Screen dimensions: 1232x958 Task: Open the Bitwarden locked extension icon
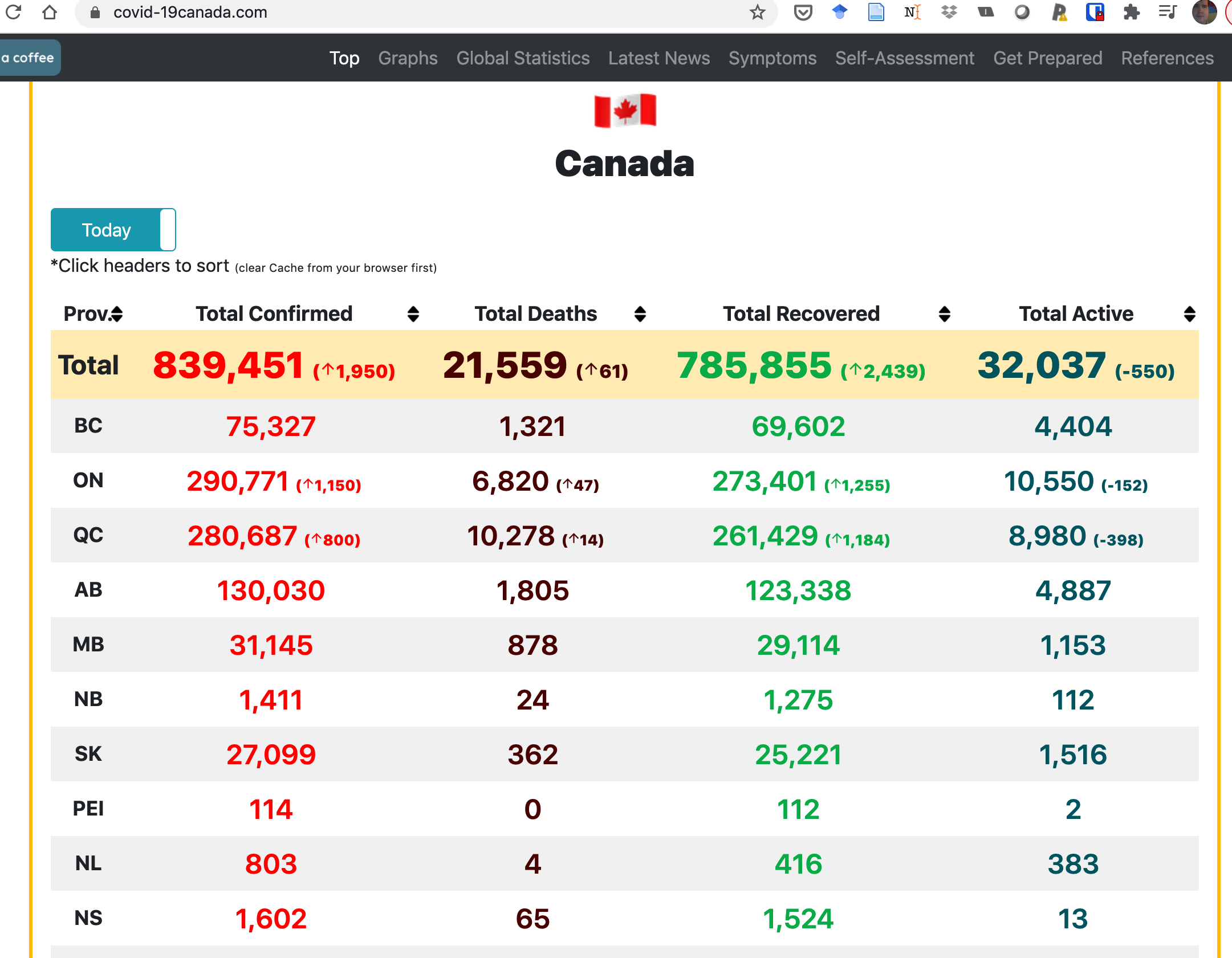coord(1095,12)
